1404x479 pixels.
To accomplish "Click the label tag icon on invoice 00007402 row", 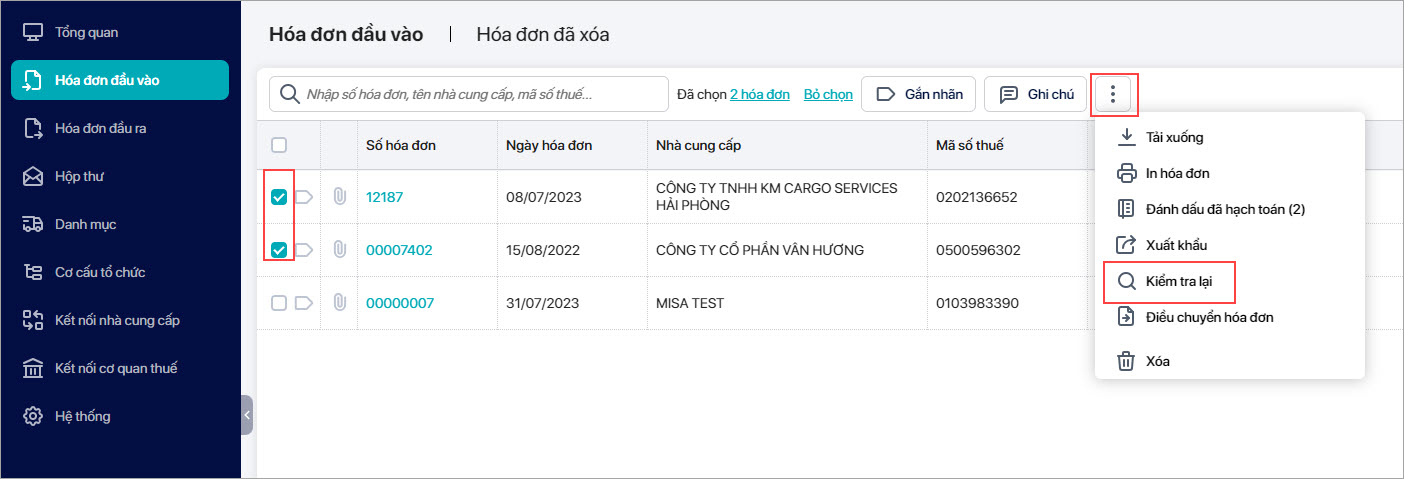I will tap(304, 250).
